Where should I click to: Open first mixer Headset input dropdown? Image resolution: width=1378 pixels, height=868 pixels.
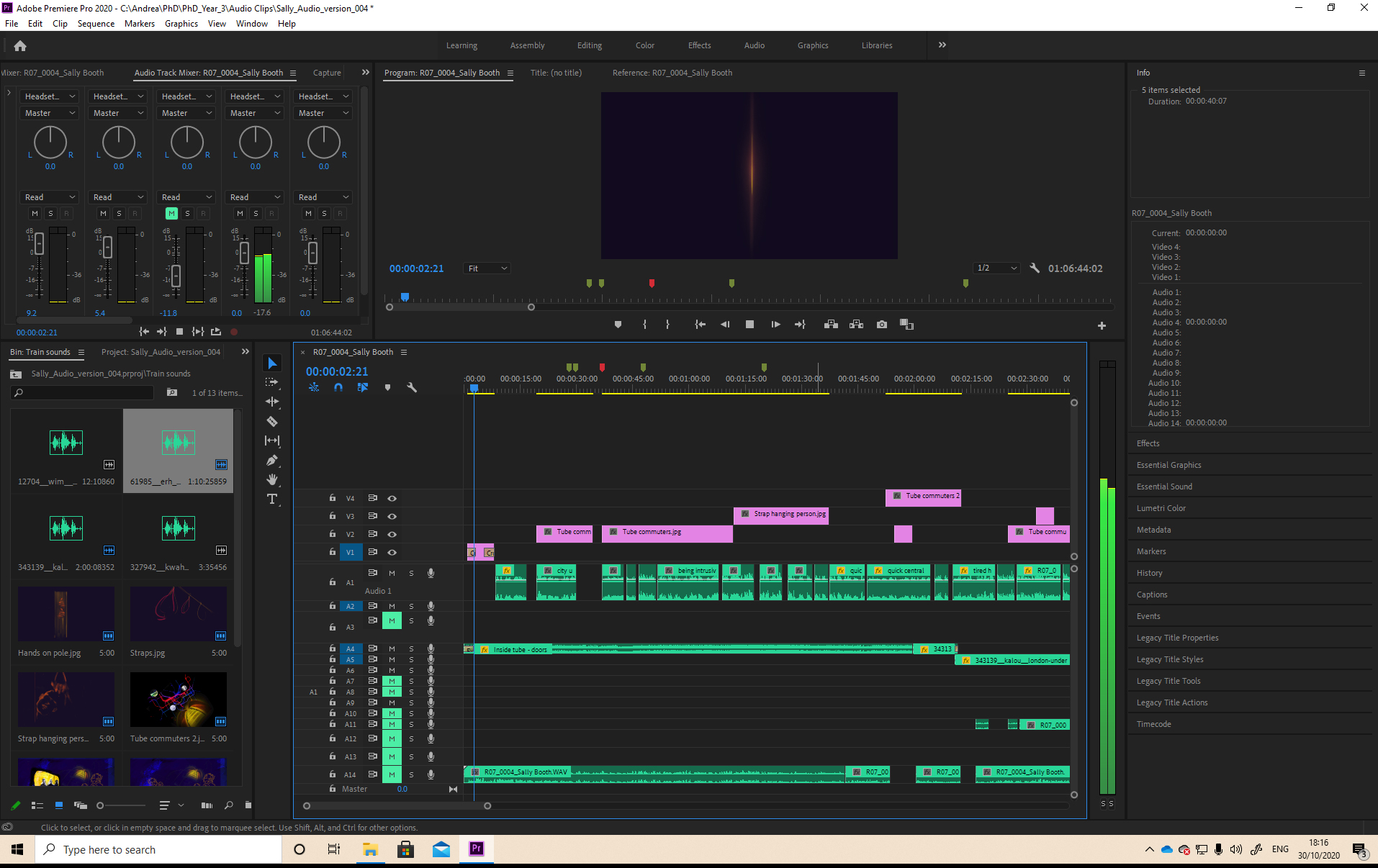[50, 96]
